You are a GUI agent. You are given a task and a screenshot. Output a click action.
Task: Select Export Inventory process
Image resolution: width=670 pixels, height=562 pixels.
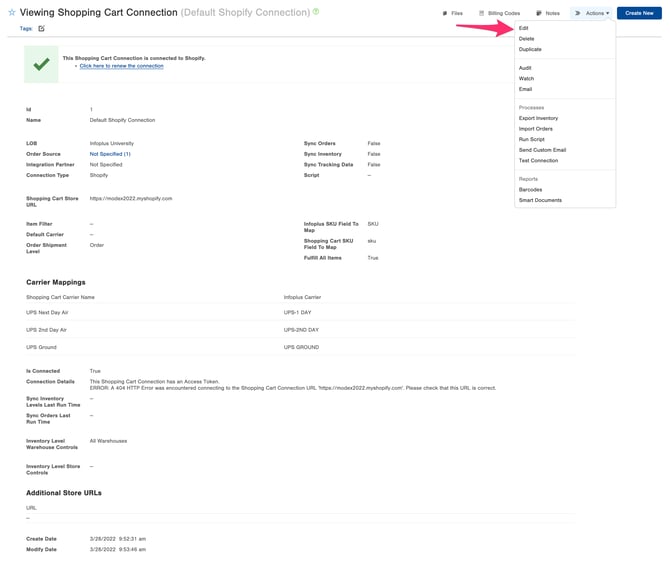pyautogui.click(x=538, y=118)
